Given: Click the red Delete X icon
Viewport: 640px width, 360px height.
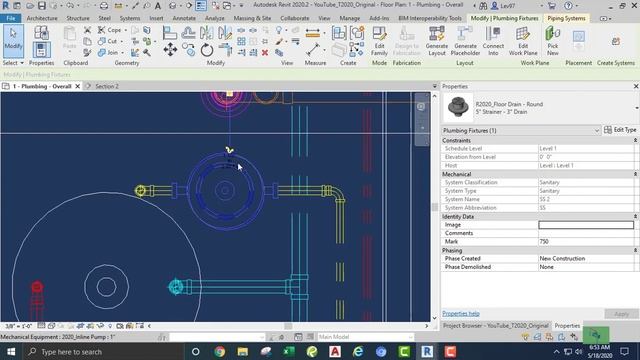Looking at the screenshot, I should [265, 53].
